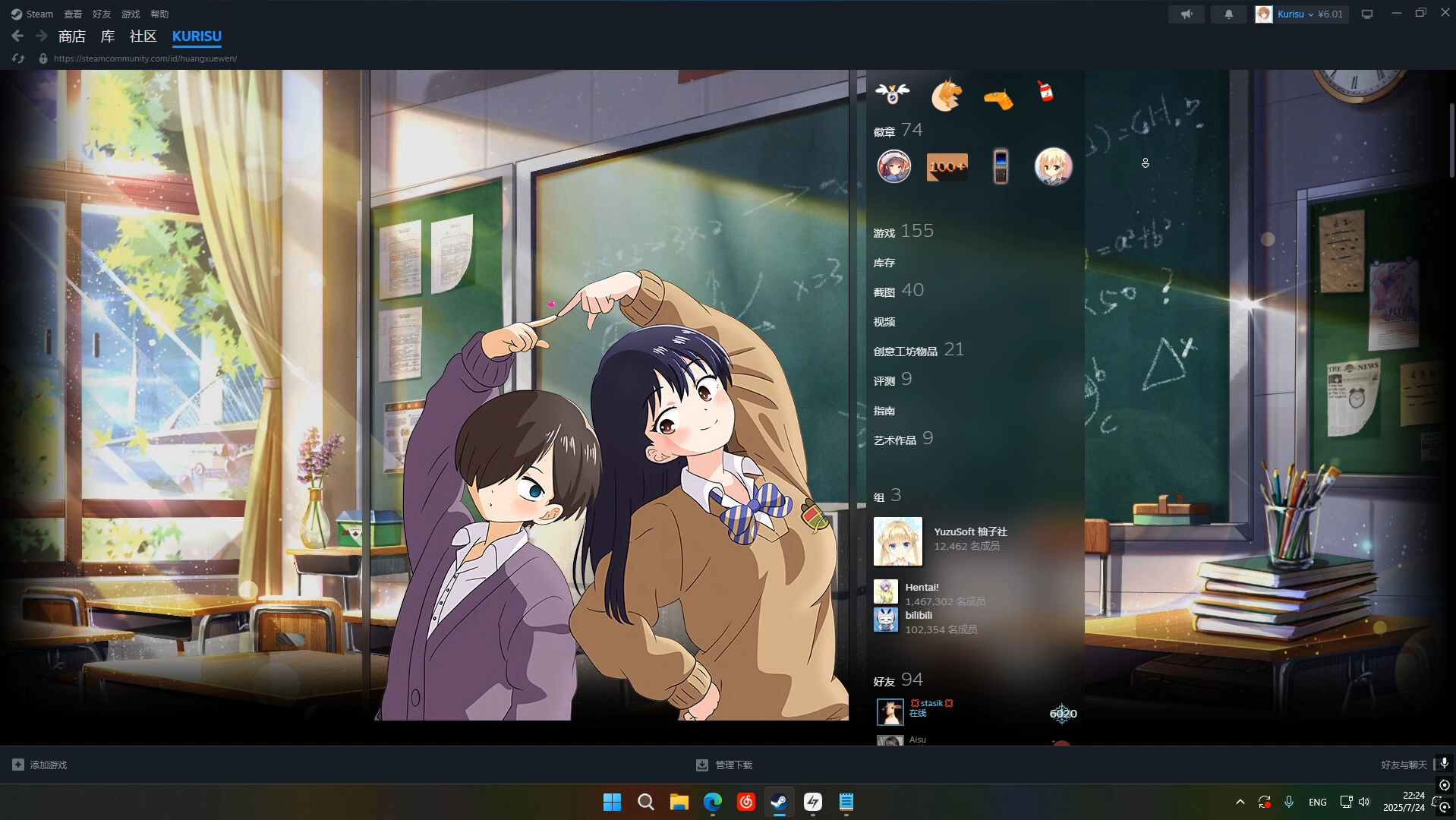Click the orange horse head badge
This screenshot has height=820, width=1456.
coord(947,95)
